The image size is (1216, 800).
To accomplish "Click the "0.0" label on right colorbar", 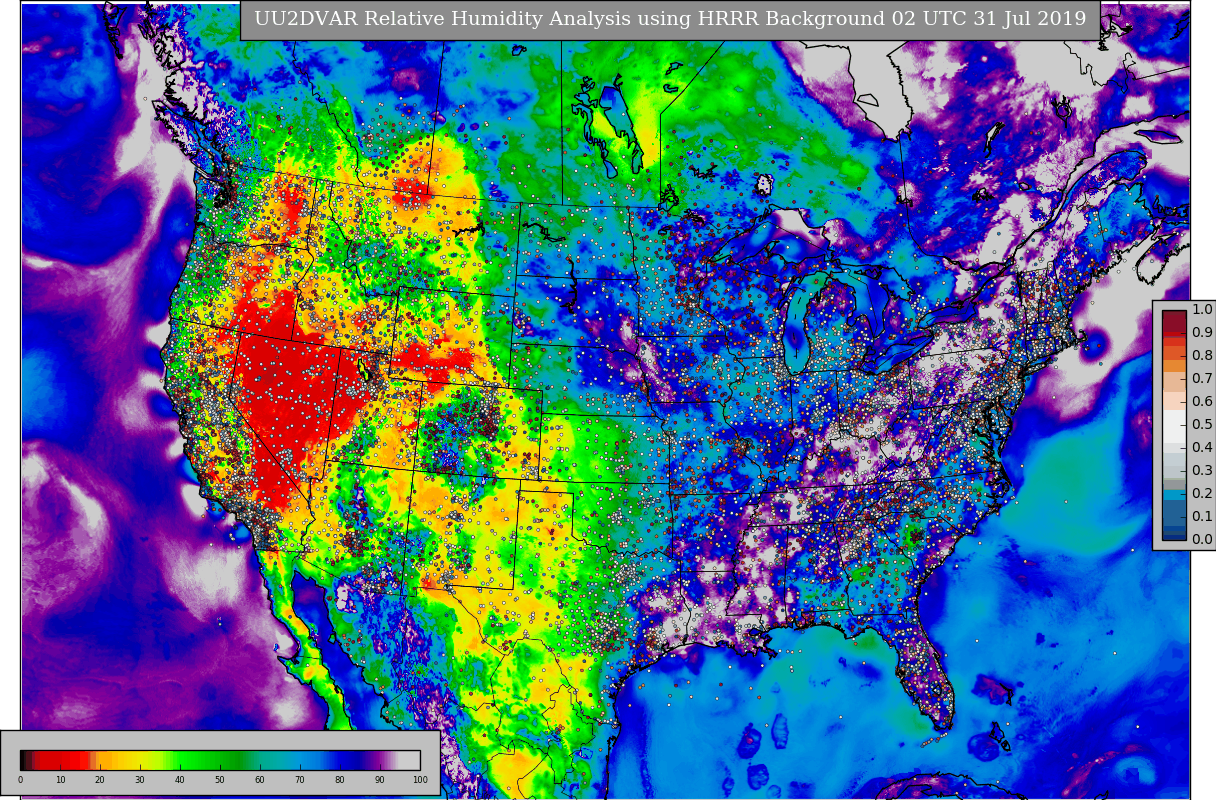I will (1202, 540).
